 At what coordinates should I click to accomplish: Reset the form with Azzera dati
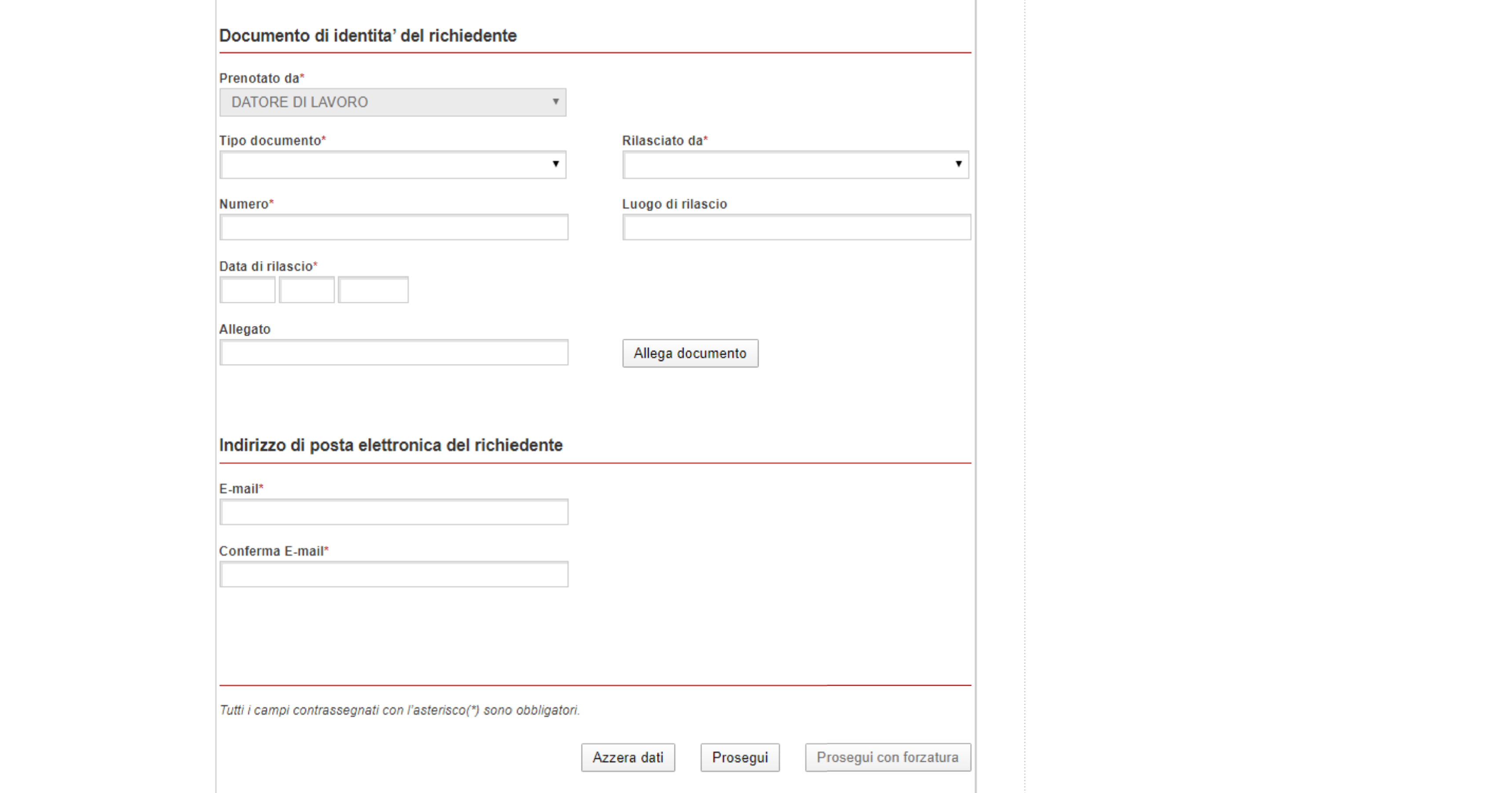(x=628, y=758)
